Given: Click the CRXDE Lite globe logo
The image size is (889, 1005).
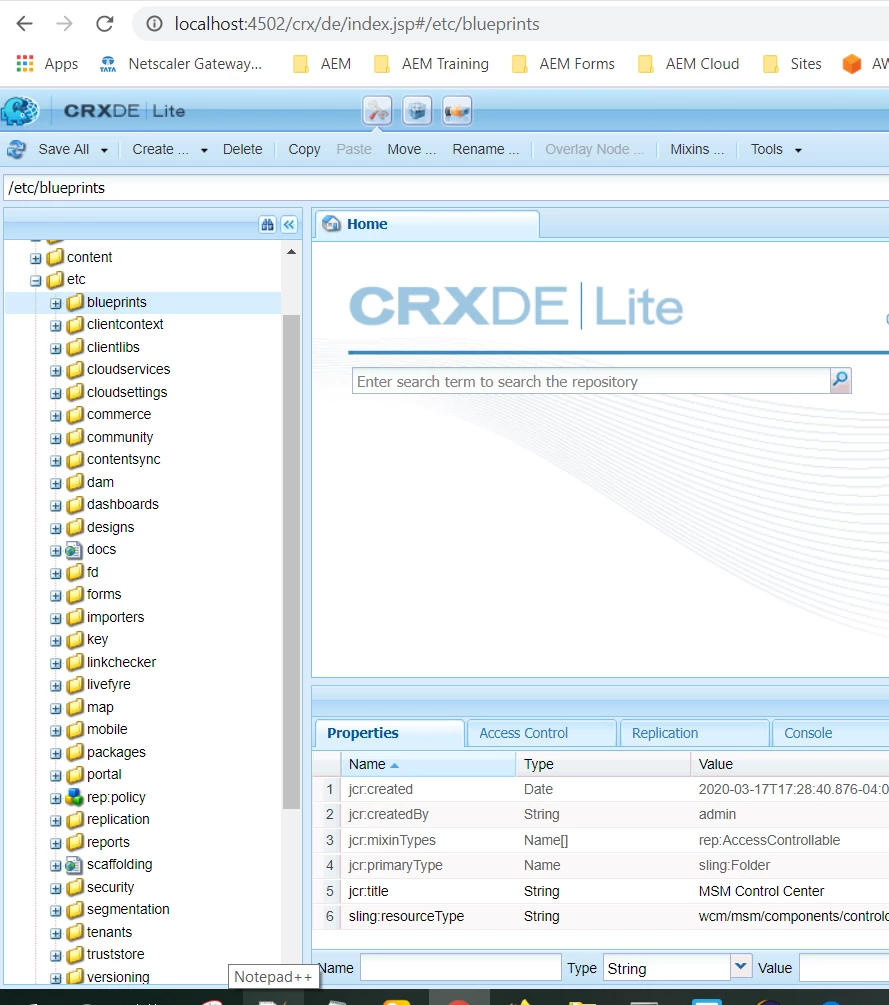Looking at the screenshot, I should pyautogui.click(x=20, y=111).
